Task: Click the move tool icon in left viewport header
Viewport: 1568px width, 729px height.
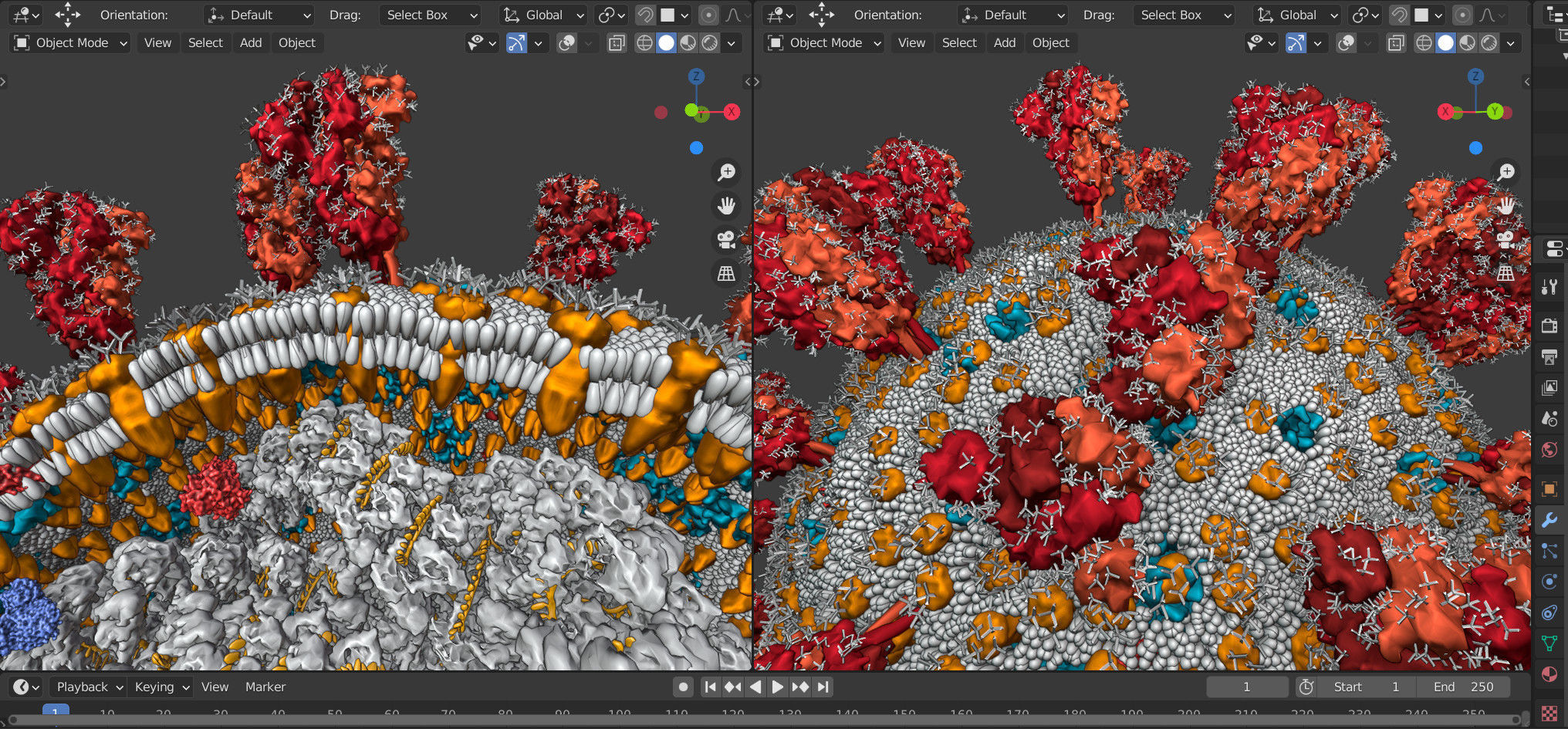Action: coord(67,15)
